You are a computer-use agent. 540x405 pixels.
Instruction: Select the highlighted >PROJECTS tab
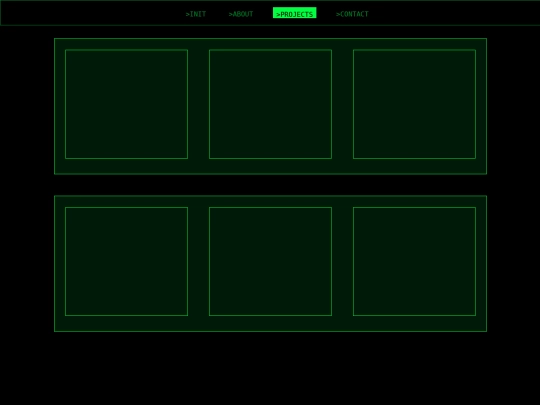[294, 13]
